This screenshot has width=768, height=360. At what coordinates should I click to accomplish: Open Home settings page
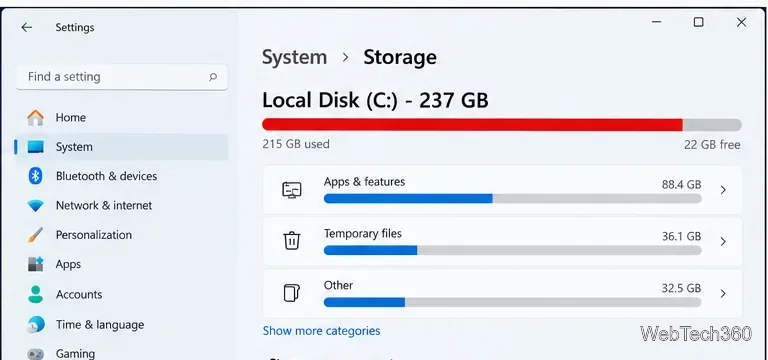click(122, 118)
